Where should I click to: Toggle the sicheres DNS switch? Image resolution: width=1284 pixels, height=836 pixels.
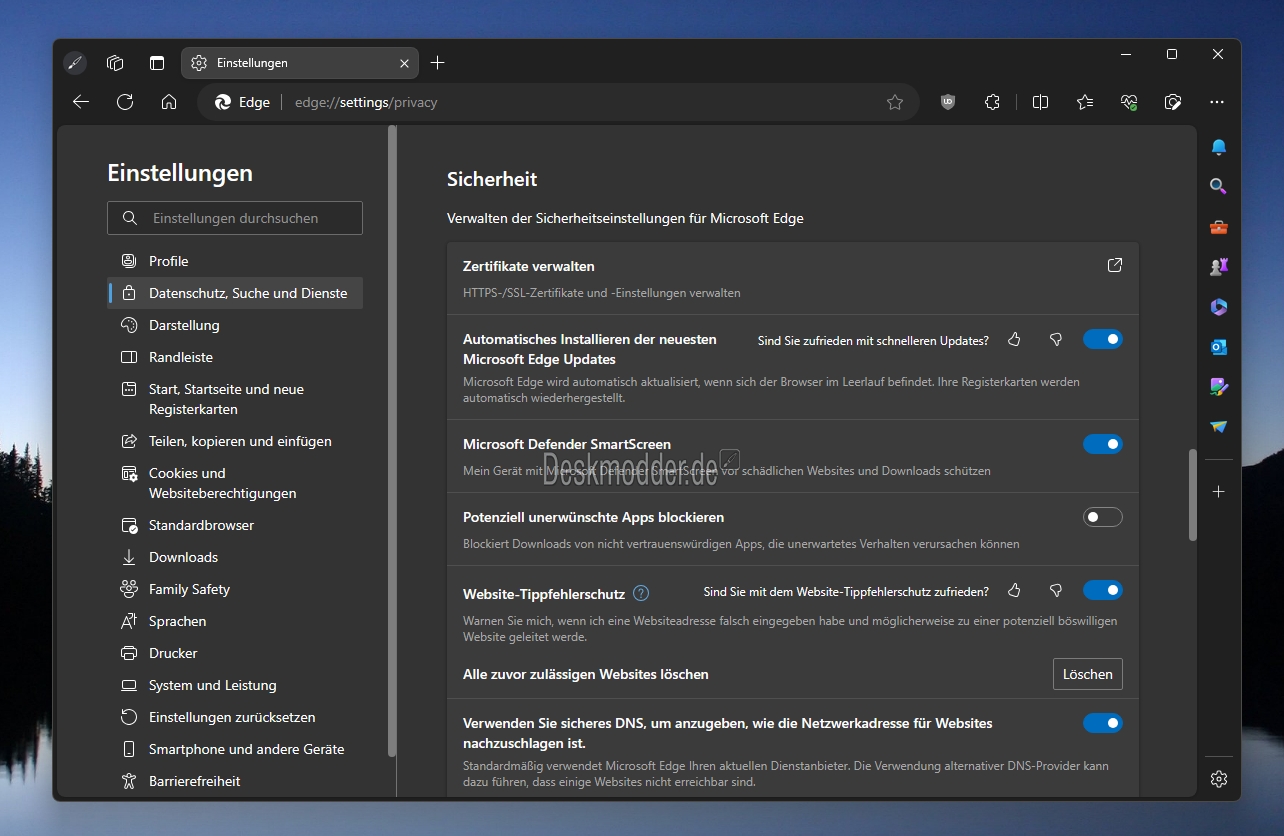(x=1103, y=723)
